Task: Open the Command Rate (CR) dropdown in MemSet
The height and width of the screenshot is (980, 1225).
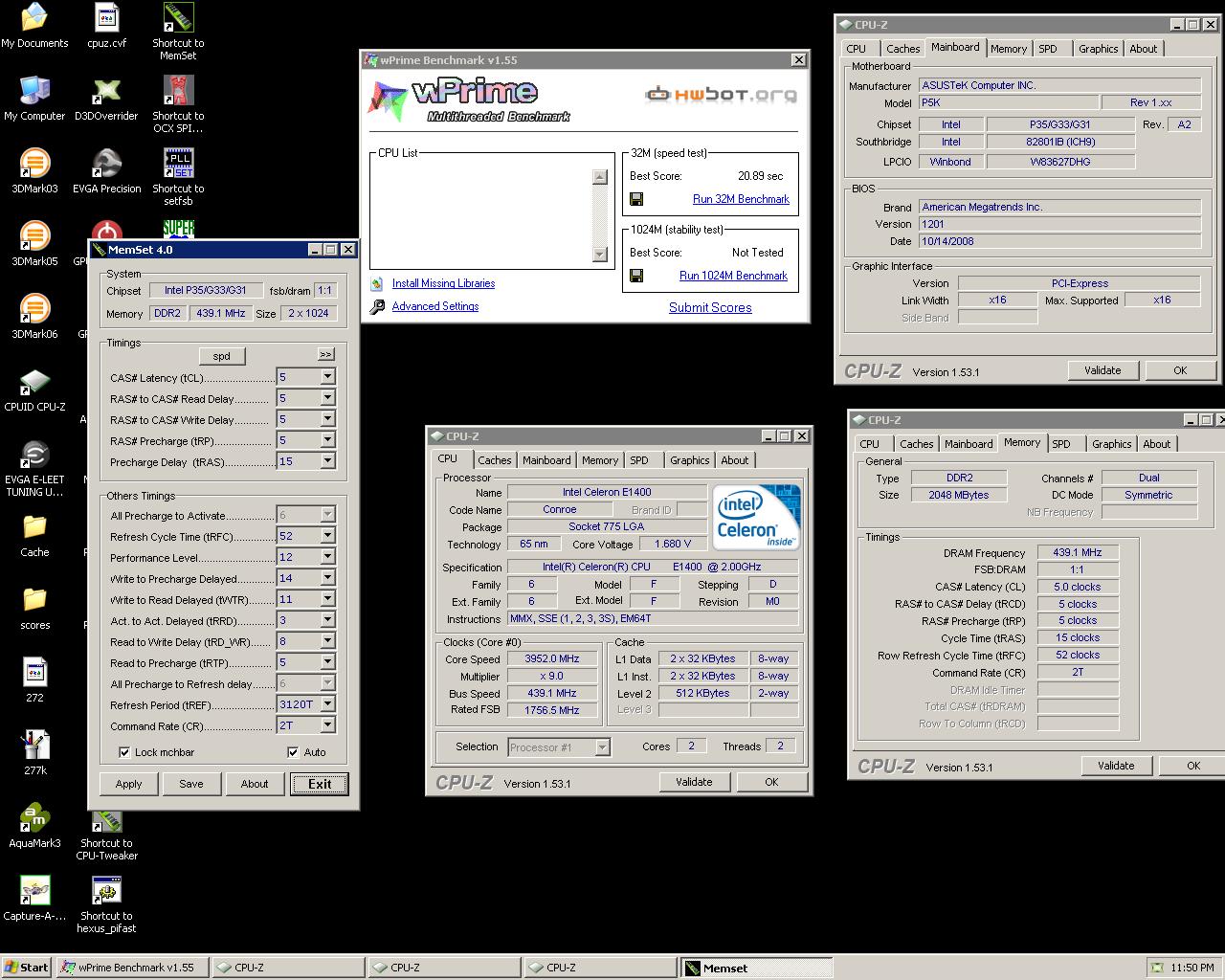Action: [x=327, y=725]
